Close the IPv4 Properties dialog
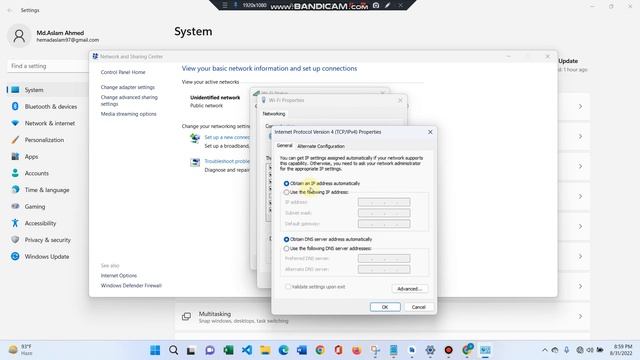Screen dimensions: 640x360 (430, 132)
